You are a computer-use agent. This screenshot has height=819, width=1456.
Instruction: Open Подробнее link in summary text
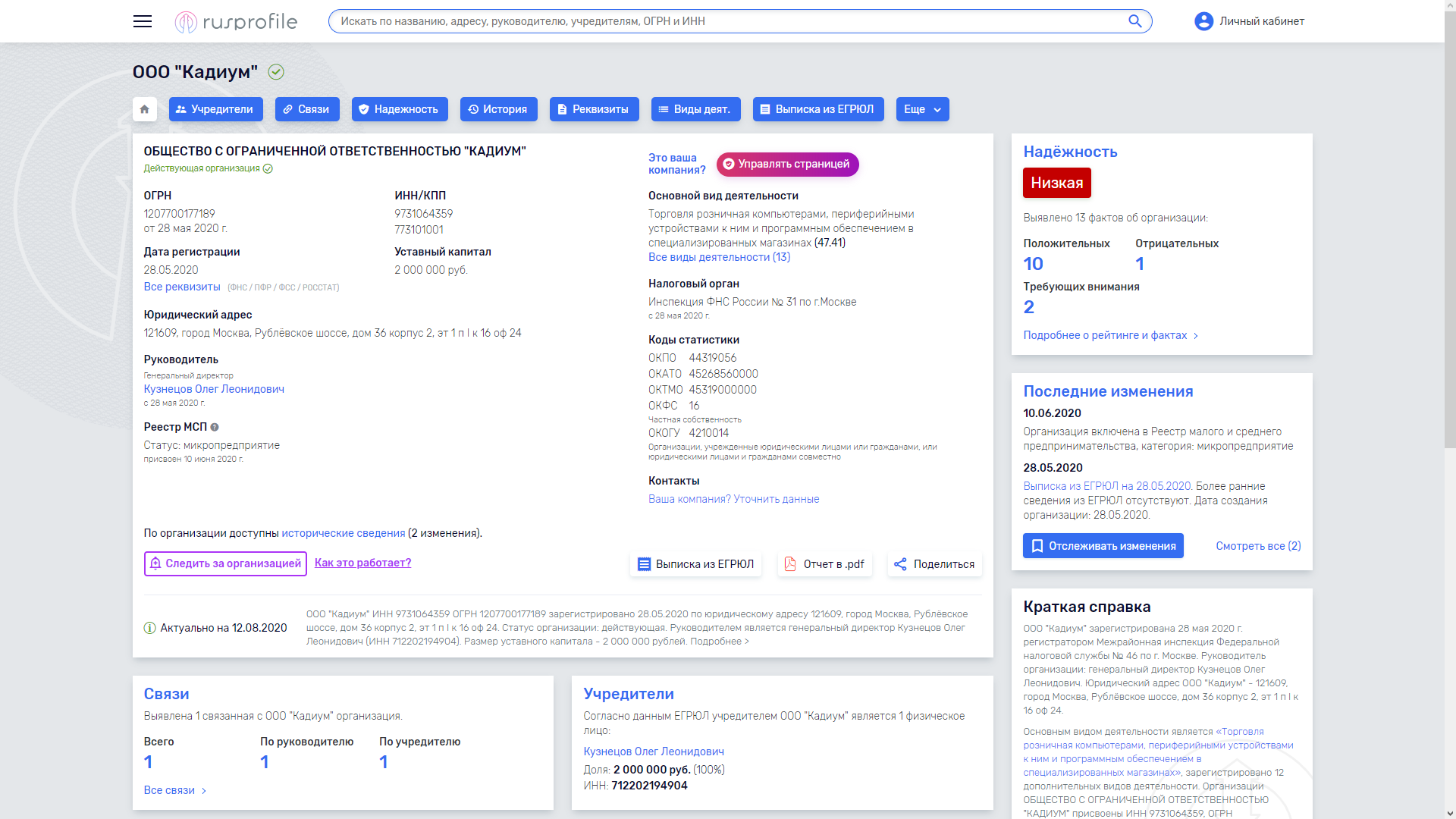pyautogui.click(x=719, y=642)
